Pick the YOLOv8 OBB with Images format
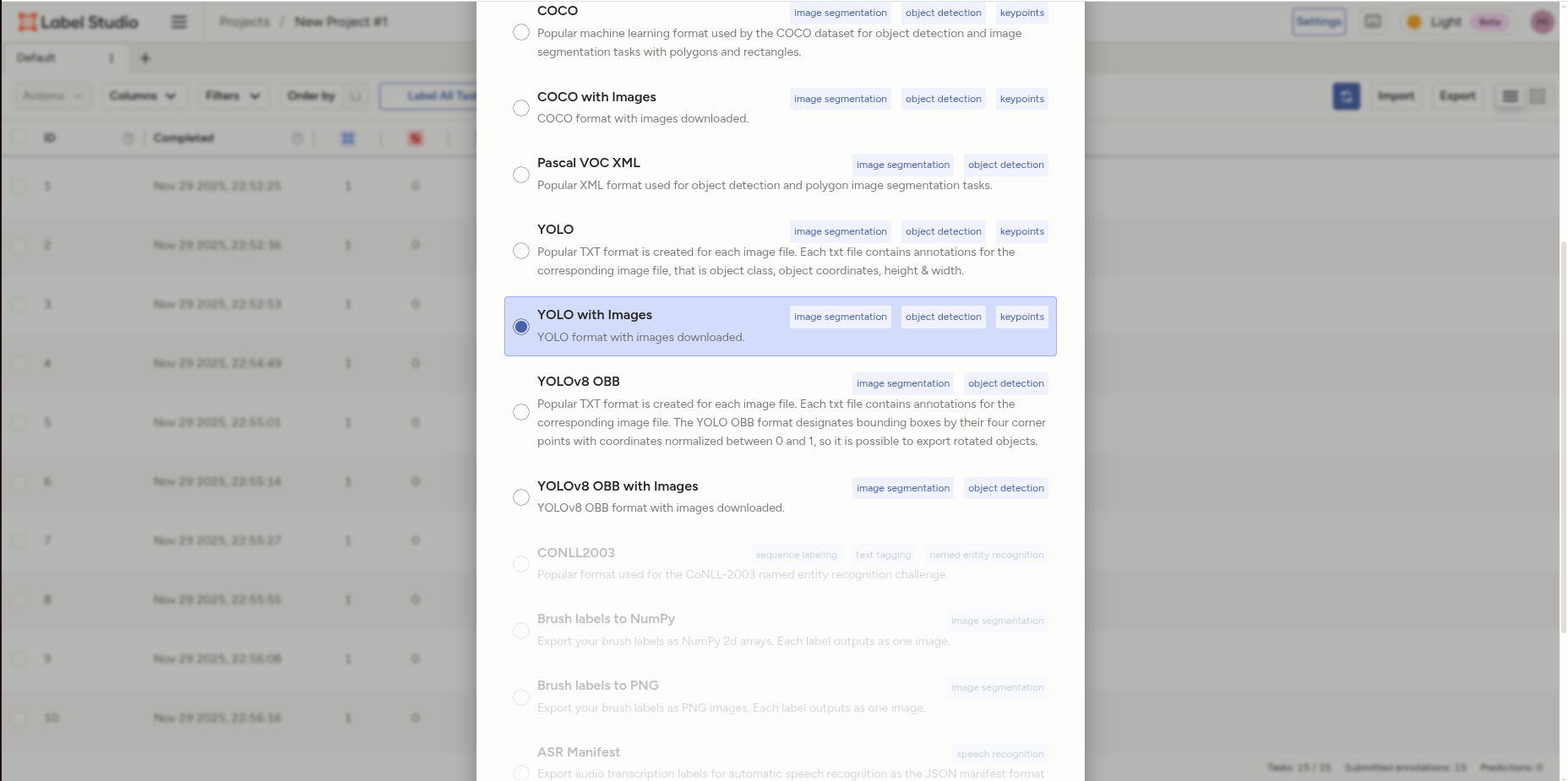 [x=521, y=497]
